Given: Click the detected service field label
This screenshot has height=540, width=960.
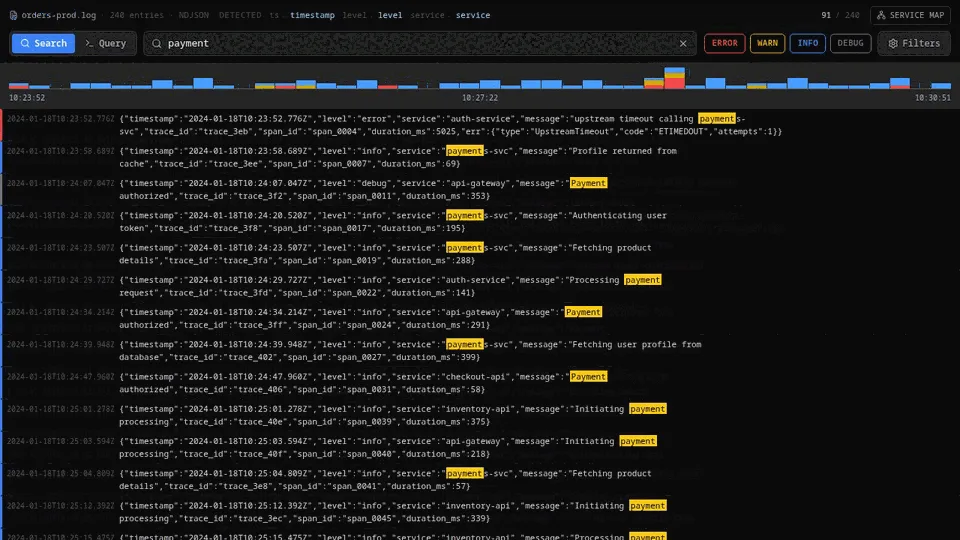Looking at the screenshot, I should [473, 15].
